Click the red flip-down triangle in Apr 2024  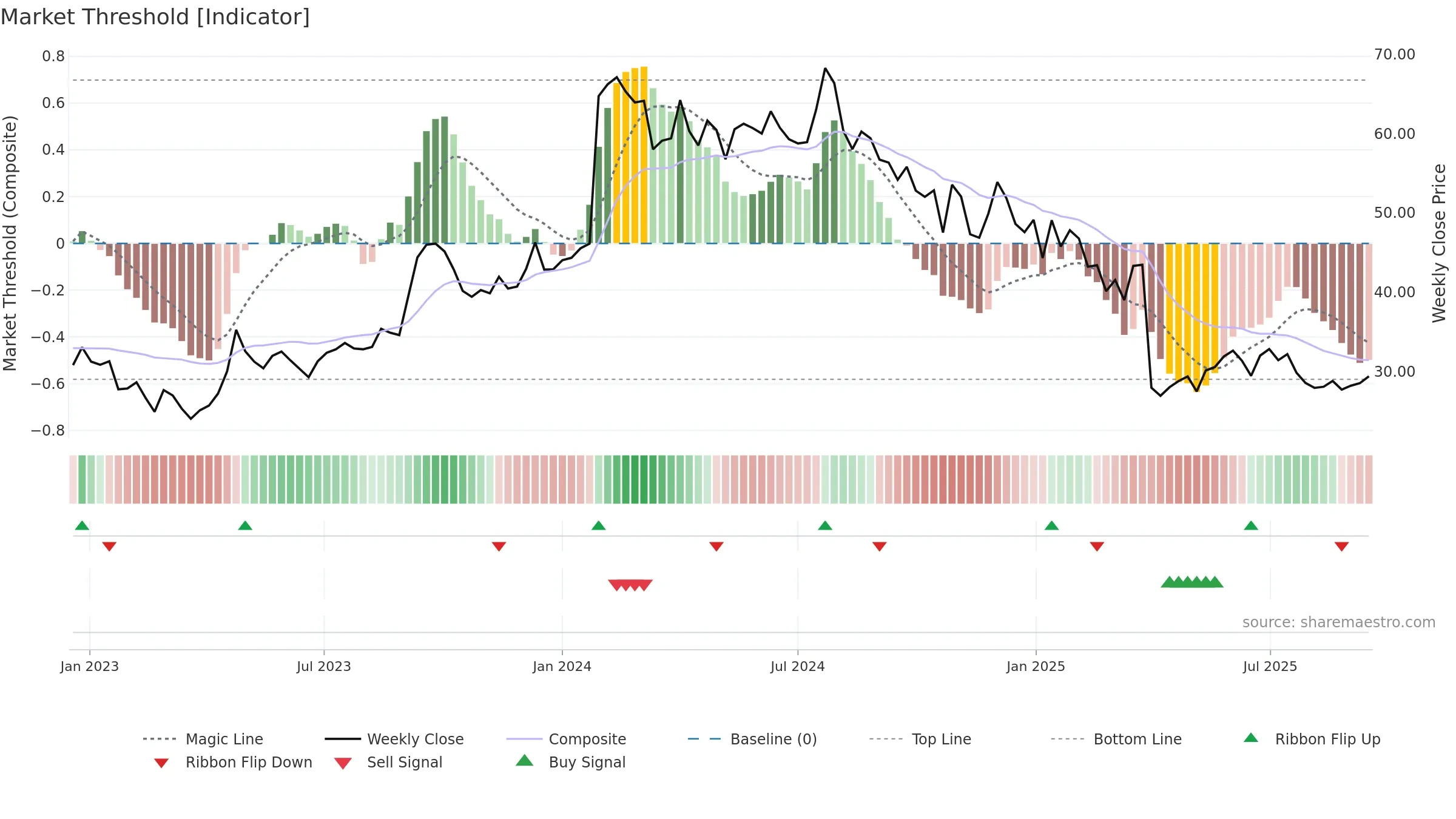pyautogui.click(x=716, y=547)
